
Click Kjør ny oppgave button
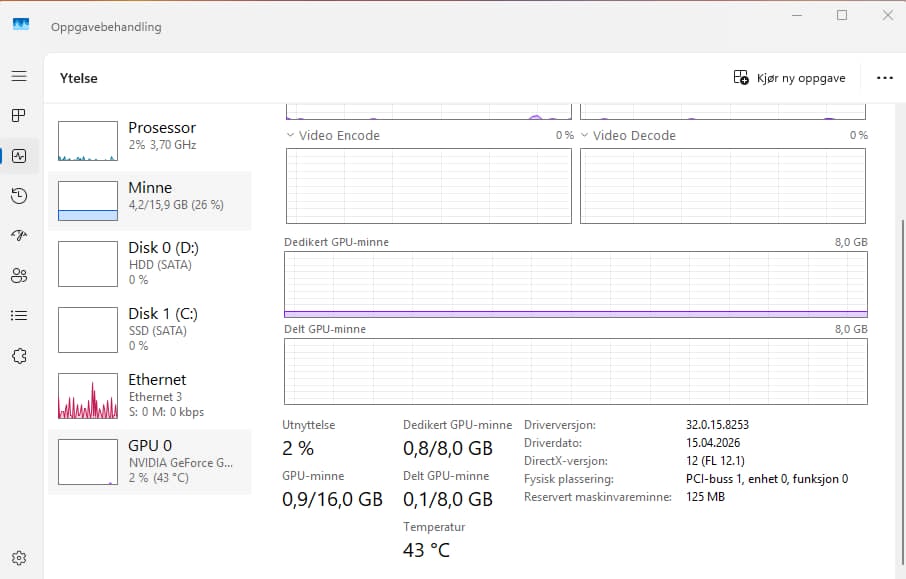[x=789, y=78]
